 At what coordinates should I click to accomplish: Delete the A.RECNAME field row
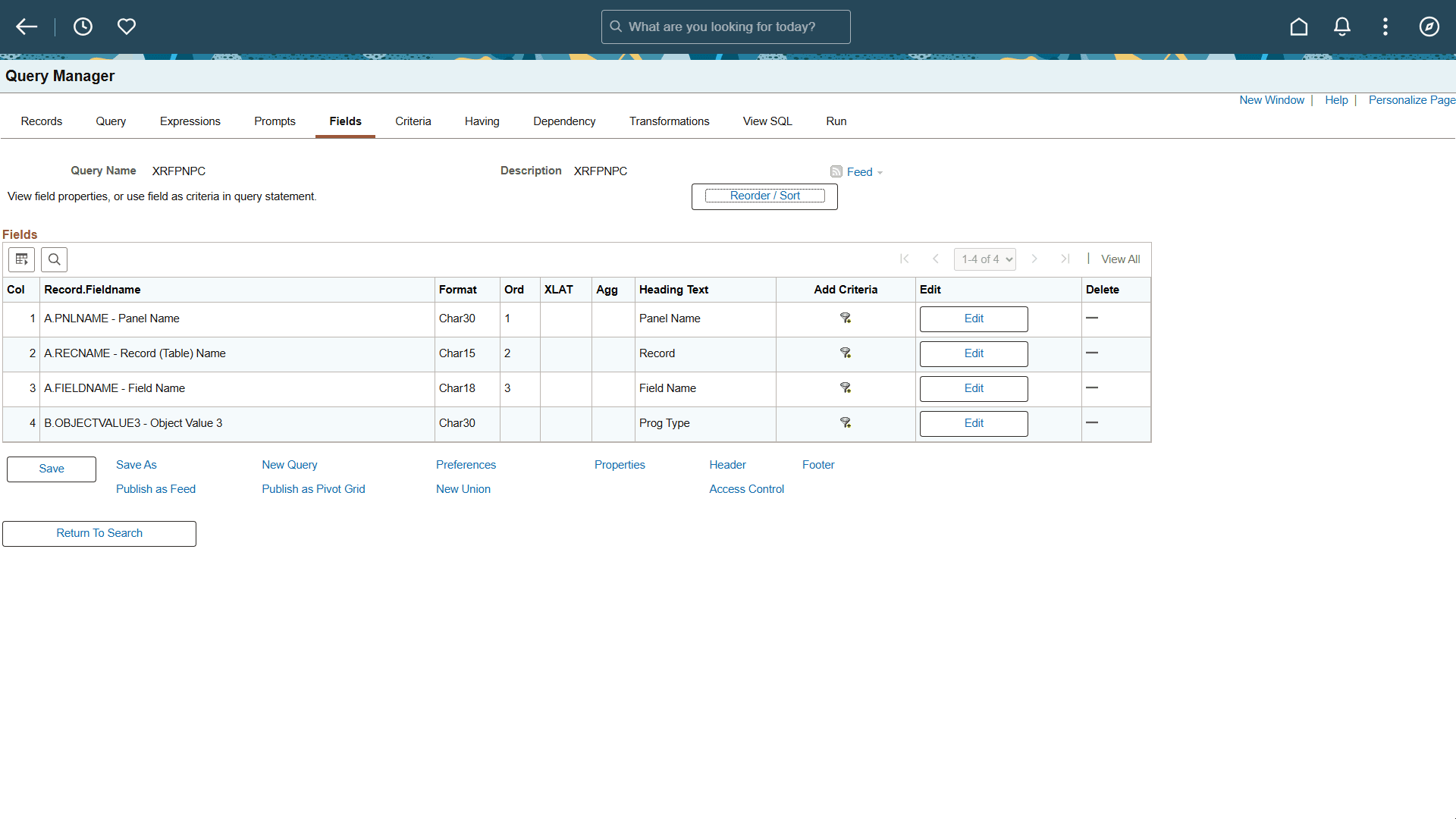click(1092, 353)
